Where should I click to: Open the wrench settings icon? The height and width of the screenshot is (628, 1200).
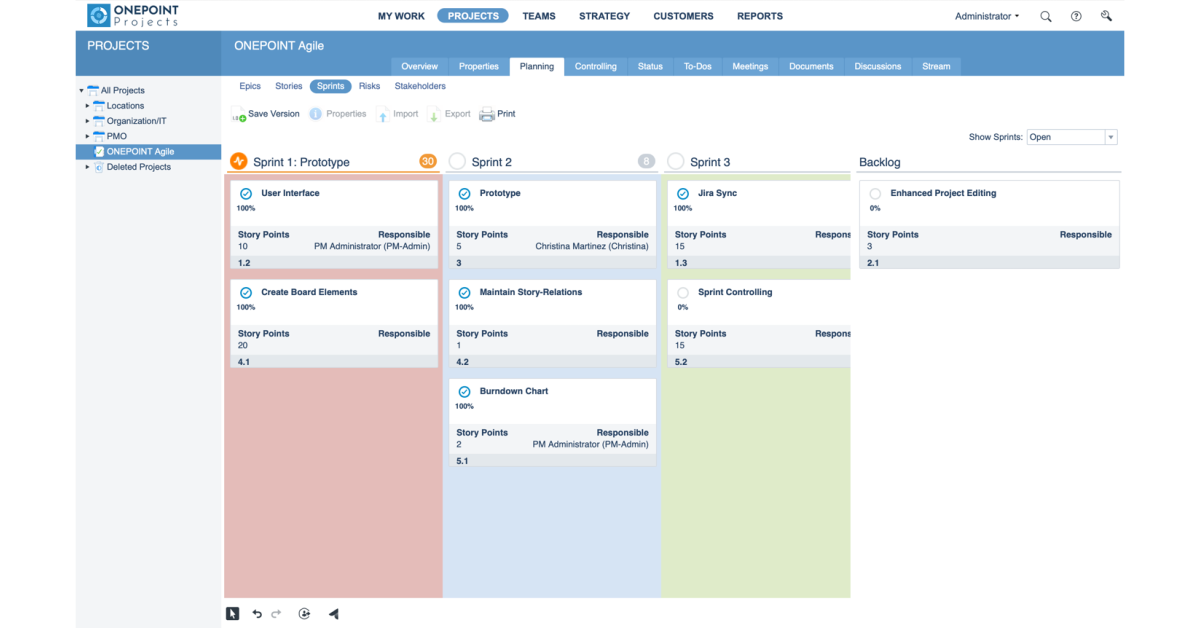tap(1106, 16)
